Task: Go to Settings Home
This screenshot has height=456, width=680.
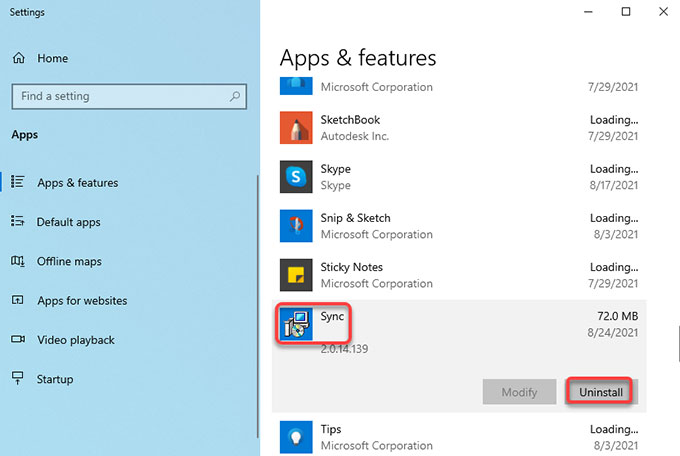Action: (x=40, y=58)
